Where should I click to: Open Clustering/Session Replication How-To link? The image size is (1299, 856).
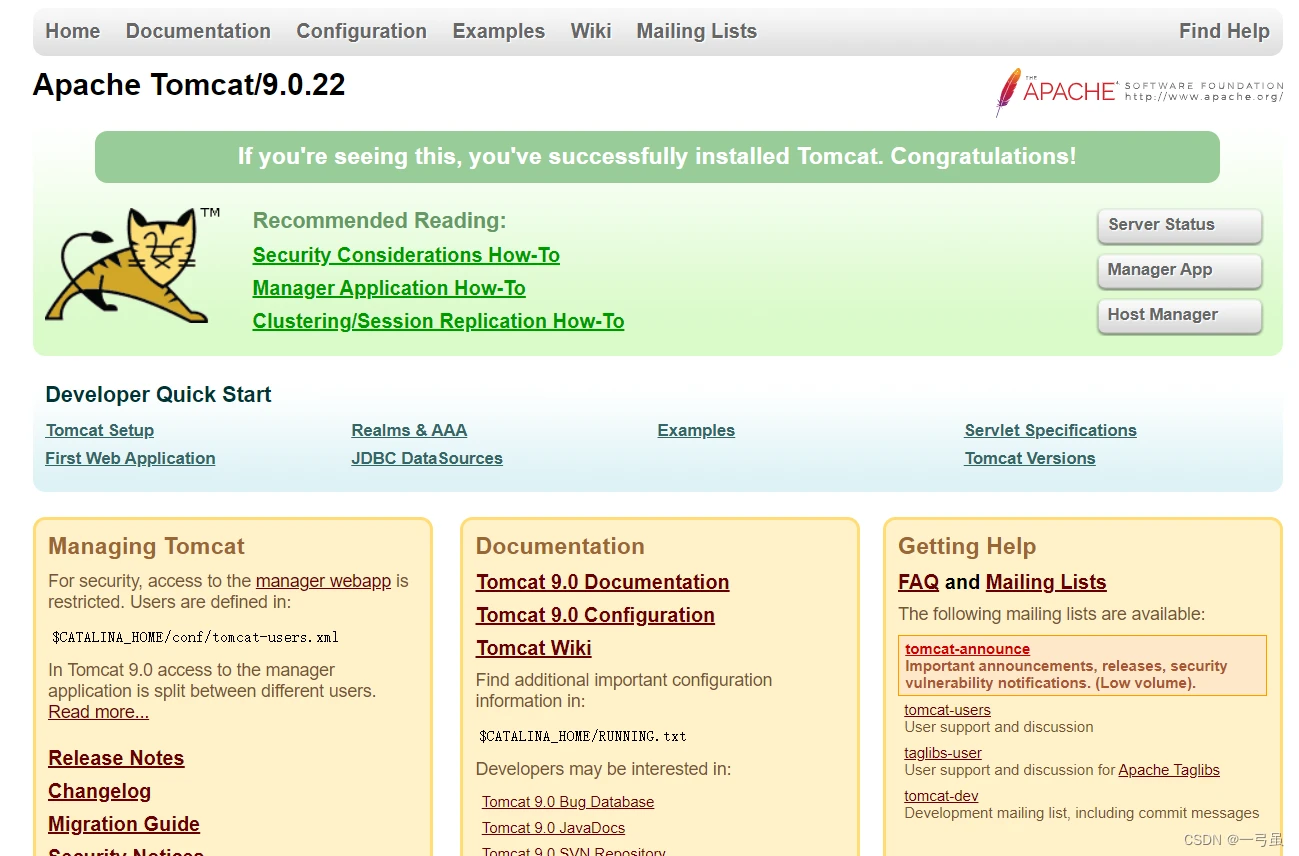(438, 321)
